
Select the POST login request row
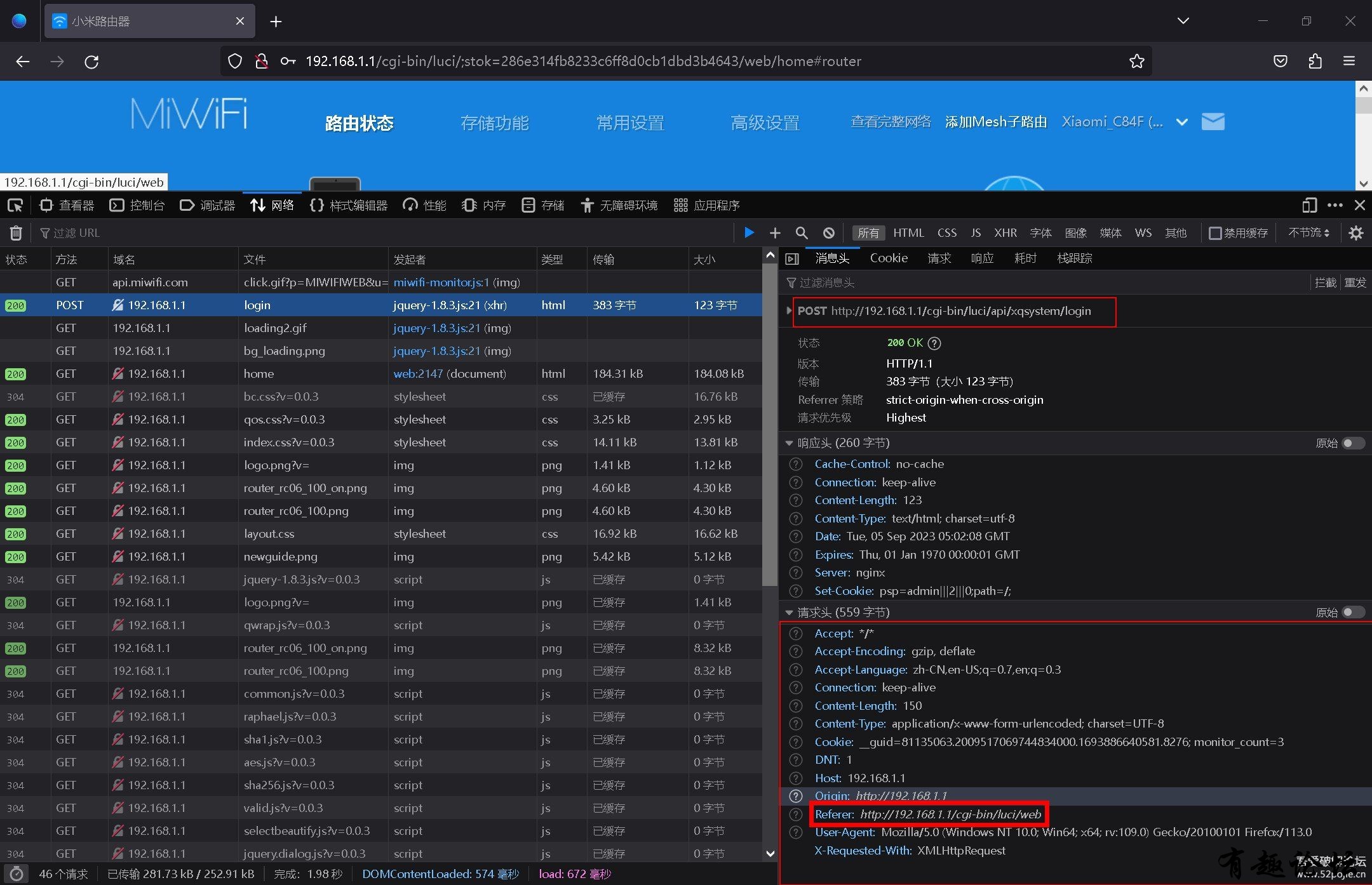click(381, 305)
